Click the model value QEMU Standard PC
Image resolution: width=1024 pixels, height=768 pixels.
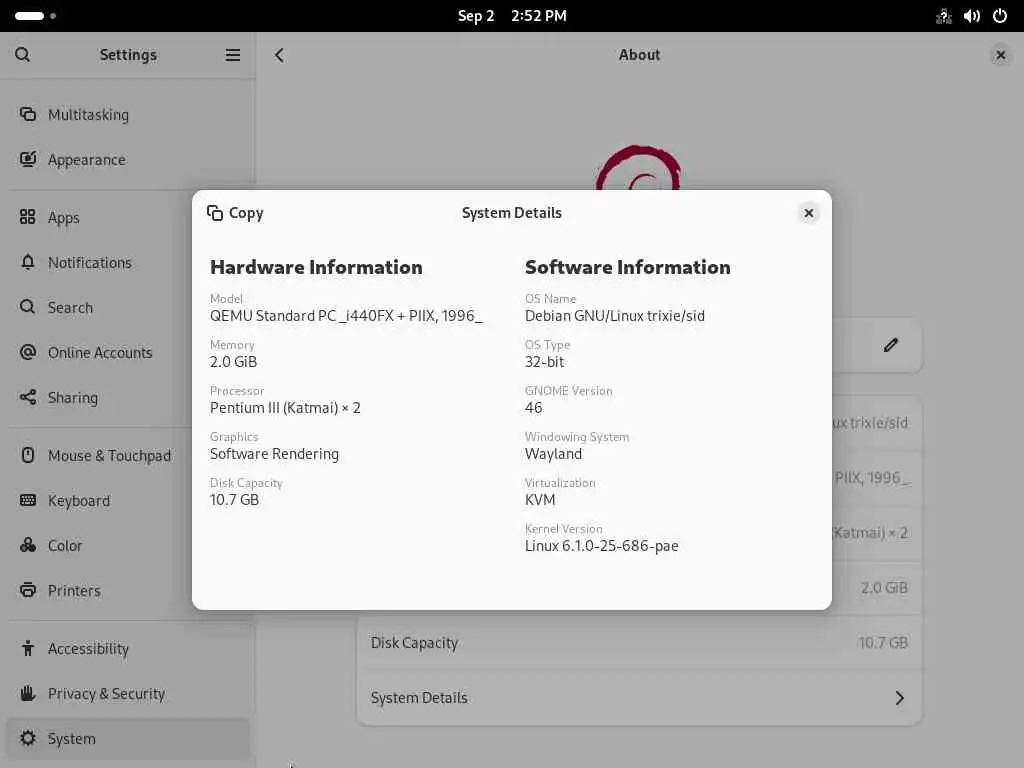[x=346, y=316]
